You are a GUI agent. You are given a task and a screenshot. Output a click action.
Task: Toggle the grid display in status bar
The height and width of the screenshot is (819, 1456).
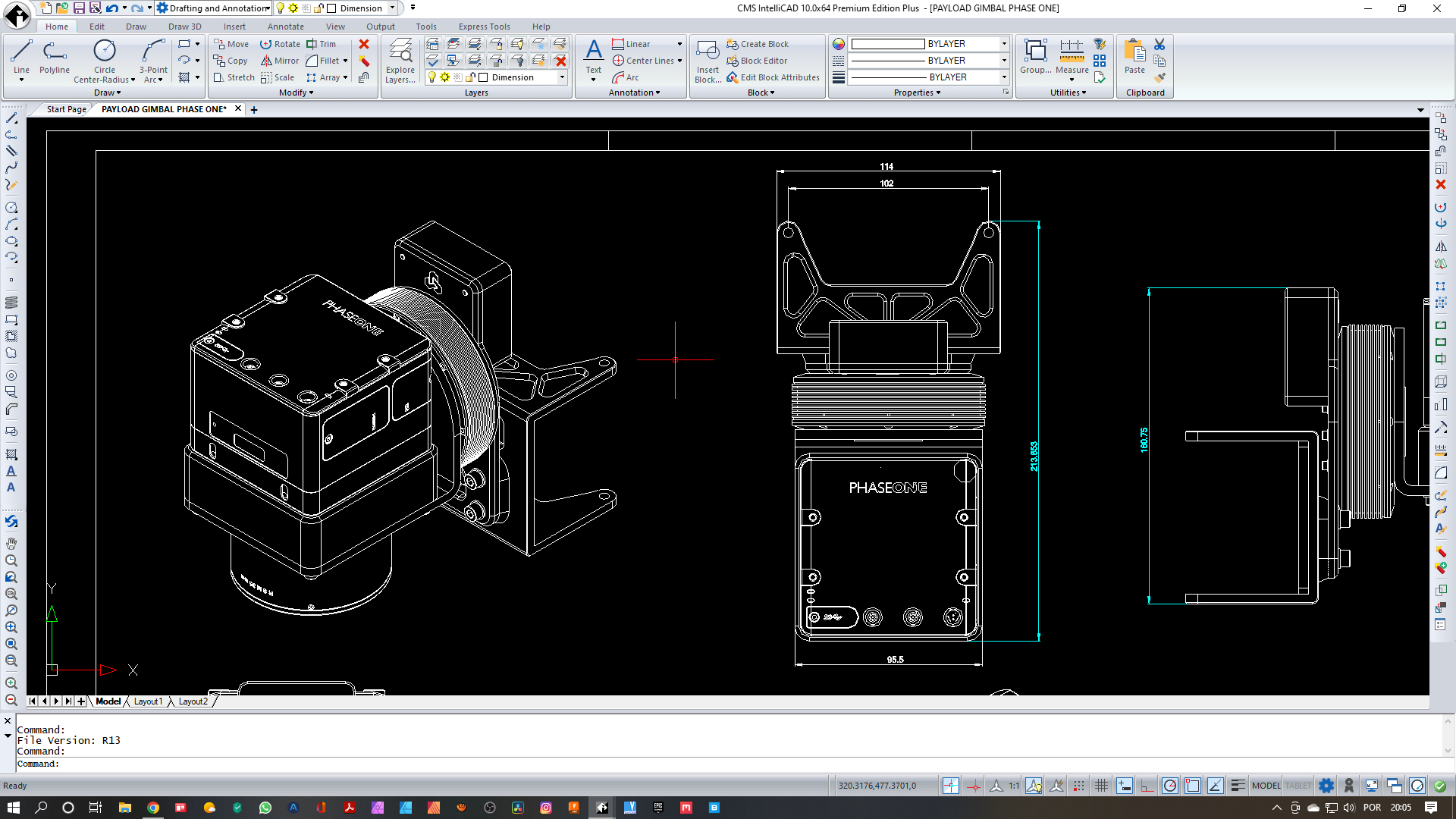coord(1102,786)
